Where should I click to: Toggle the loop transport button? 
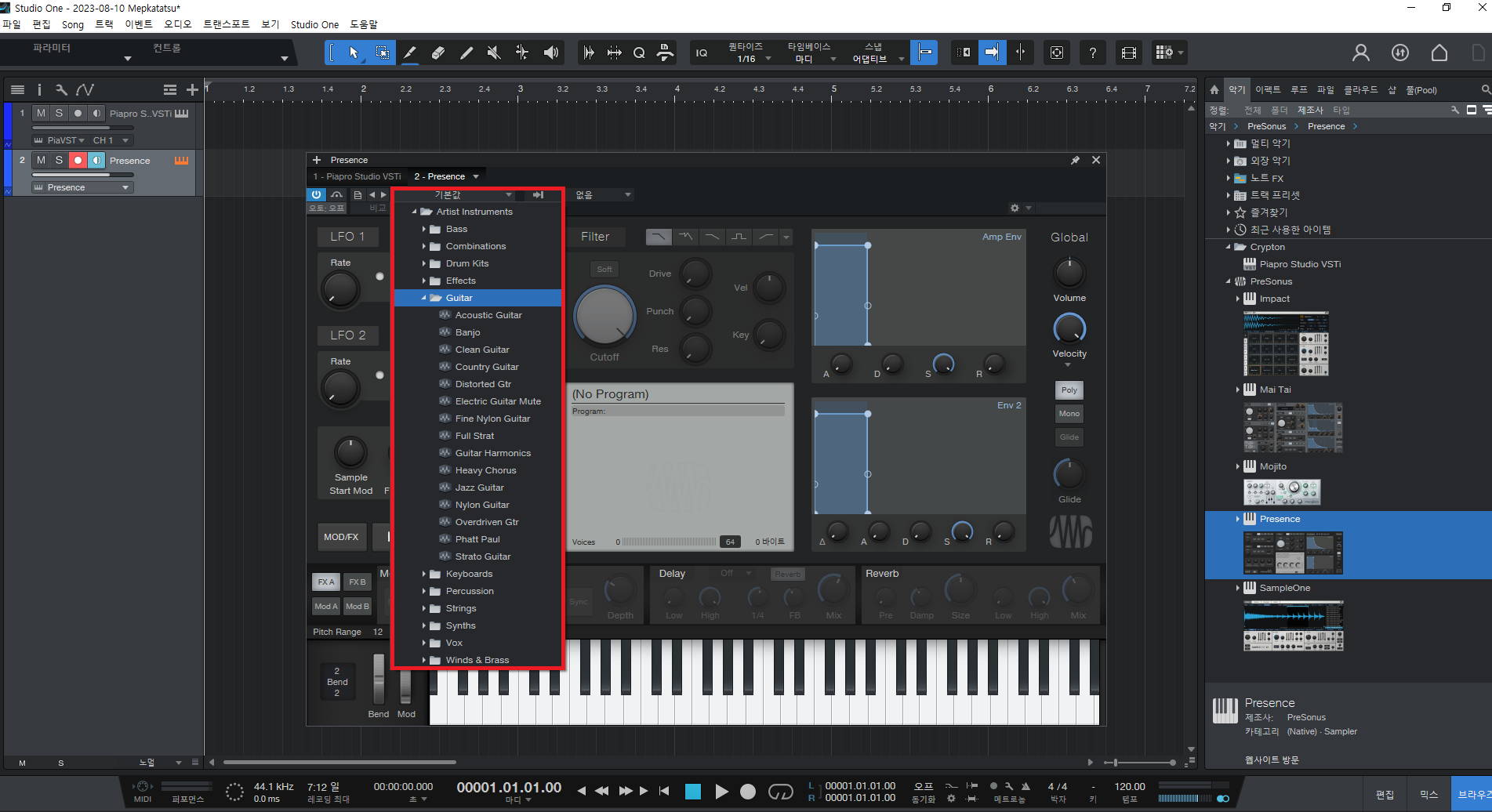pyautogui.click(x=780, y=792)
